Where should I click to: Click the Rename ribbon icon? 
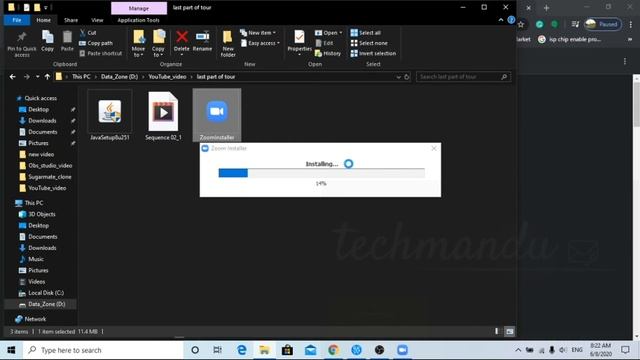(202, 41)
